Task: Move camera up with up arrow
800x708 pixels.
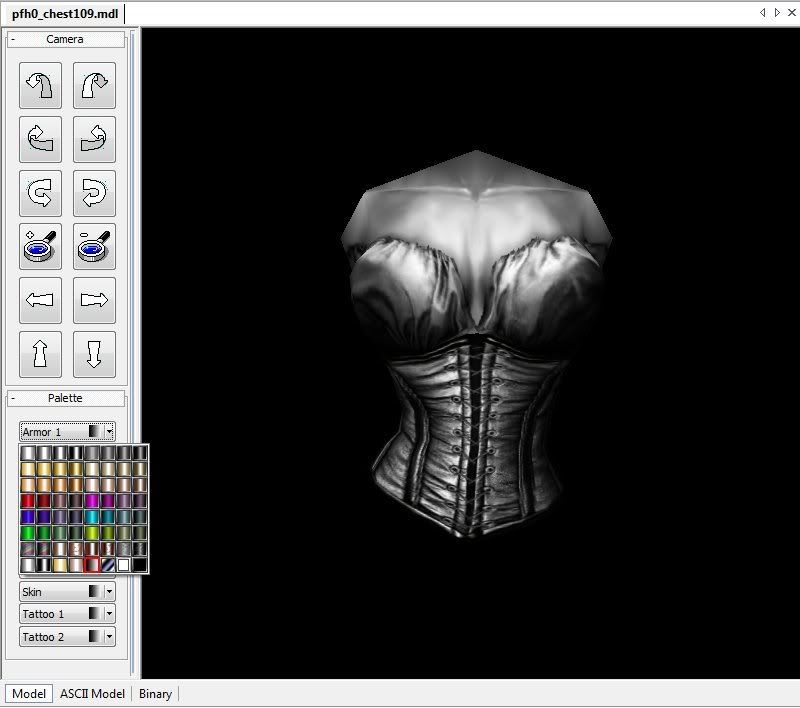Action: click(40, 354)
